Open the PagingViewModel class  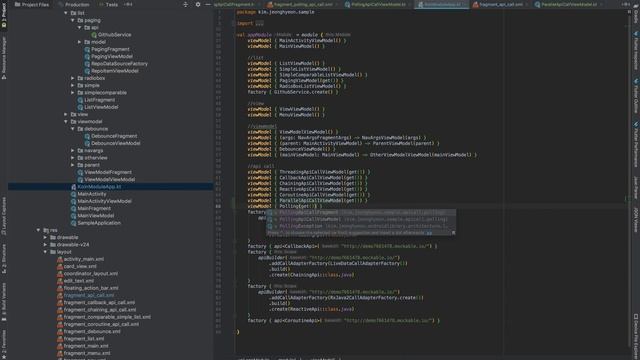pos(108,56)
